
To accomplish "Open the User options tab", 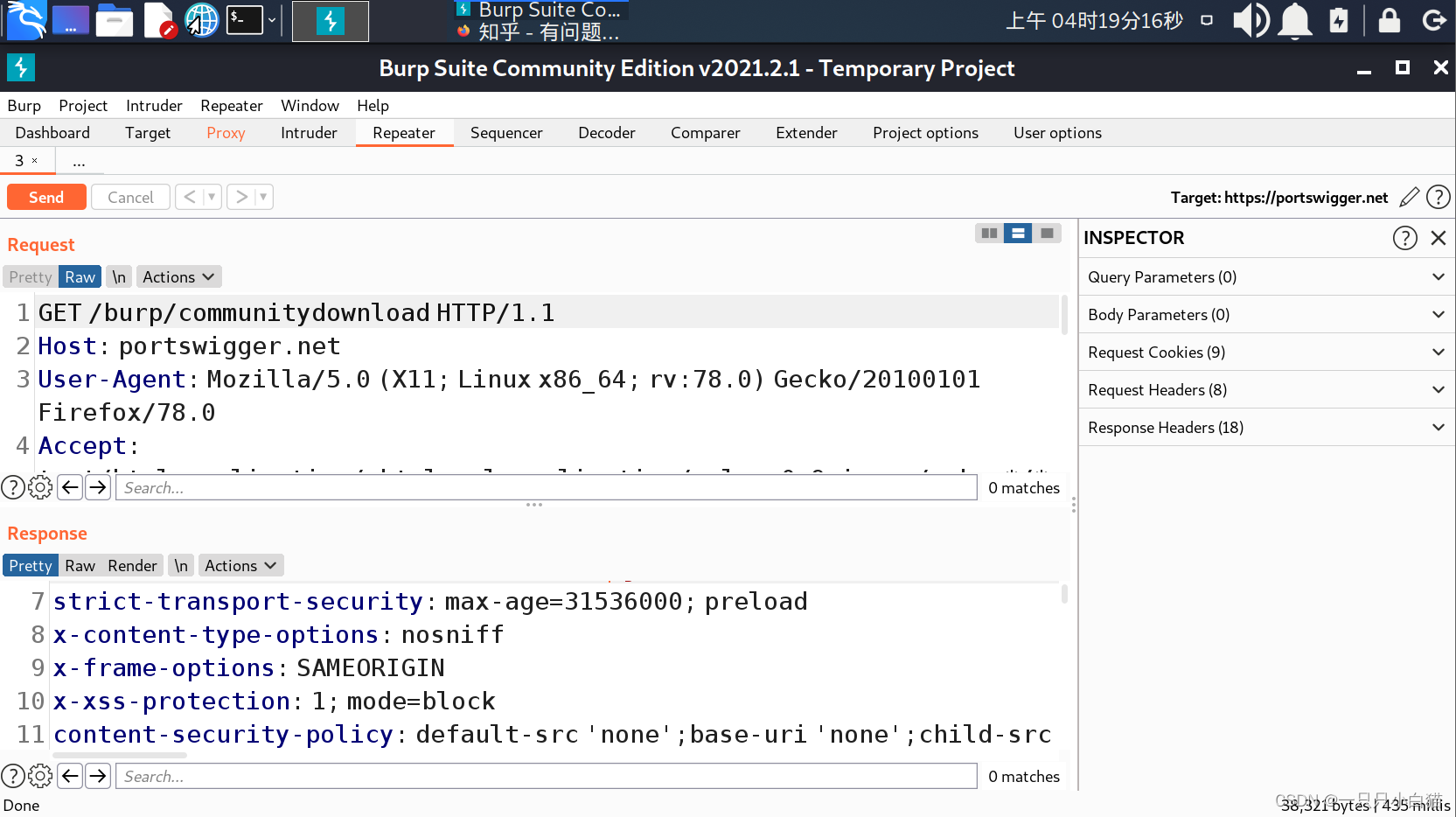I will 1057,133.
